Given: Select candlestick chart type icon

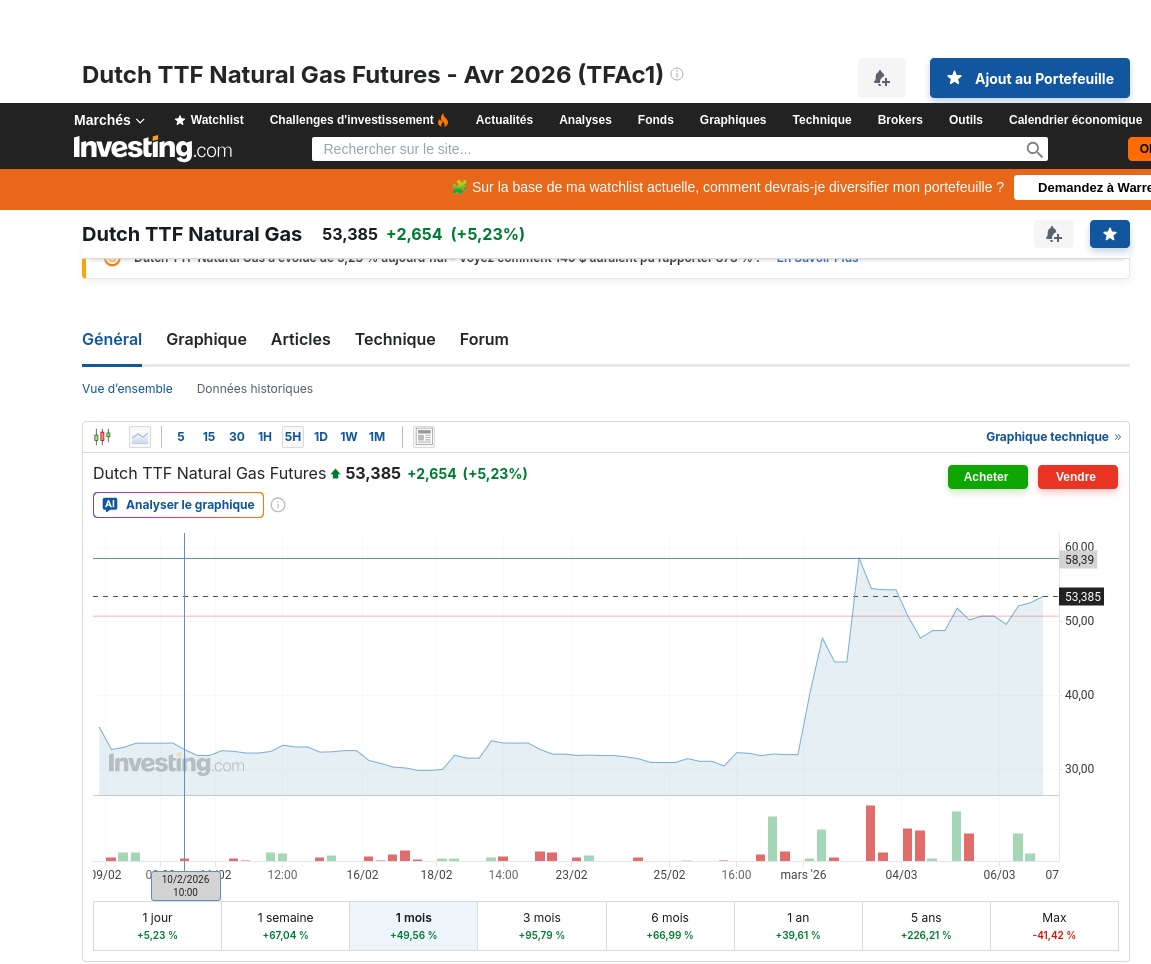Looking at the screenshot, I should [102, 437].
